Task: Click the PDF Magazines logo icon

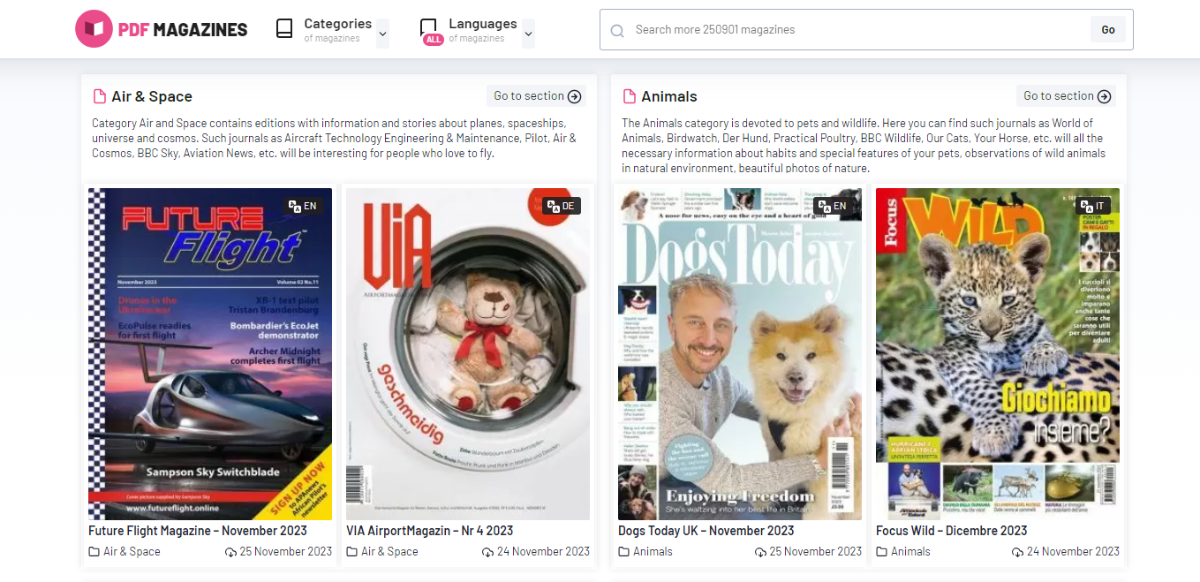Action: [94, 29]
